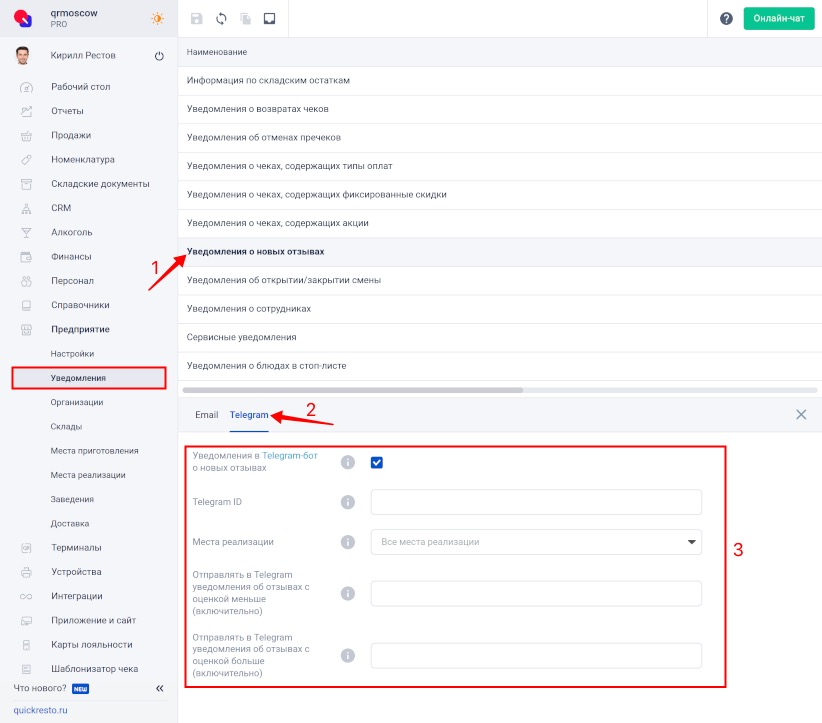
Task: Select row Уведомления об открытии/закрытии смены
Action: [500, 280]
